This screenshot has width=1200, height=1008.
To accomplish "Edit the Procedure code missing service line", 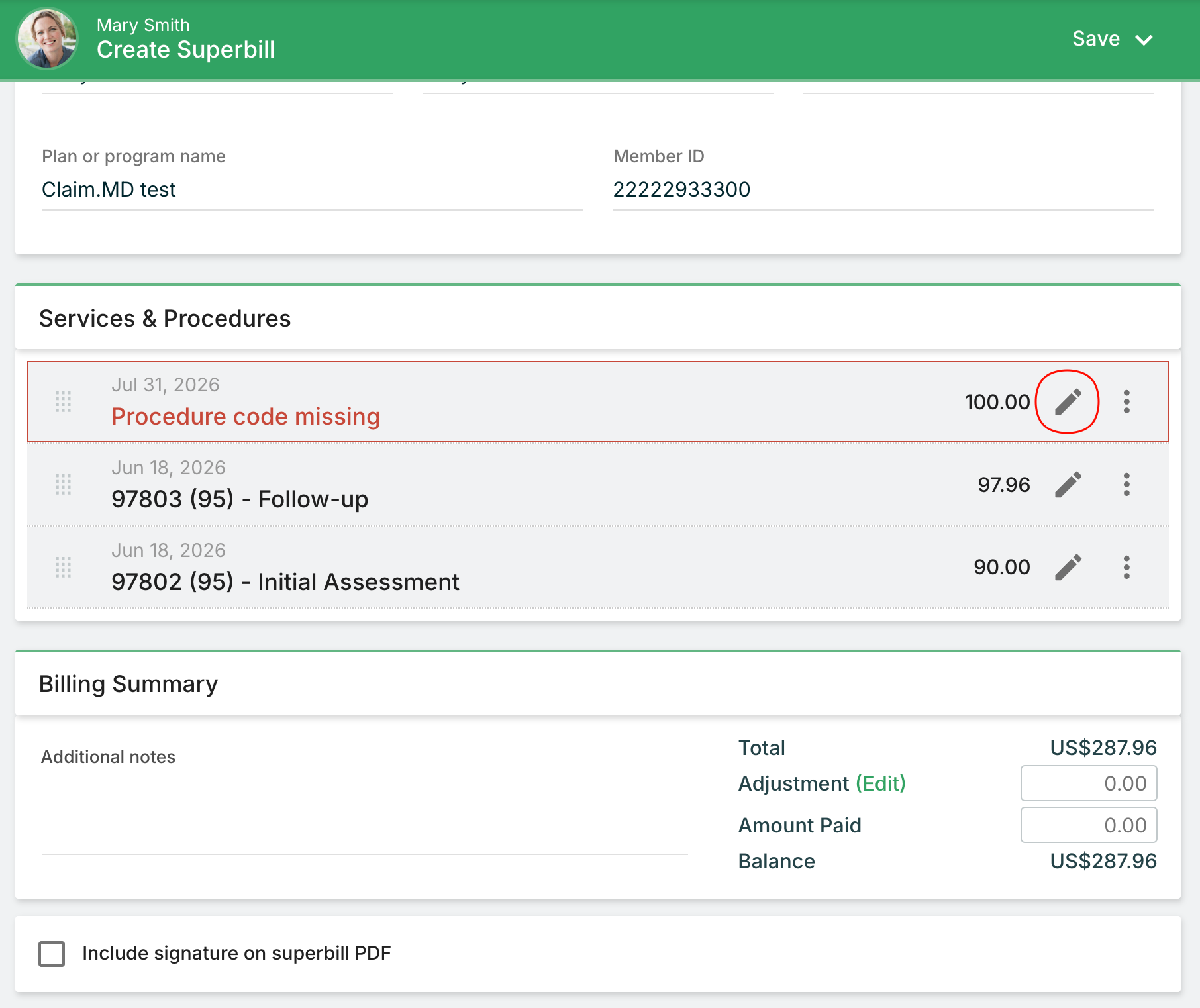I will click(x=1068, y=402).
